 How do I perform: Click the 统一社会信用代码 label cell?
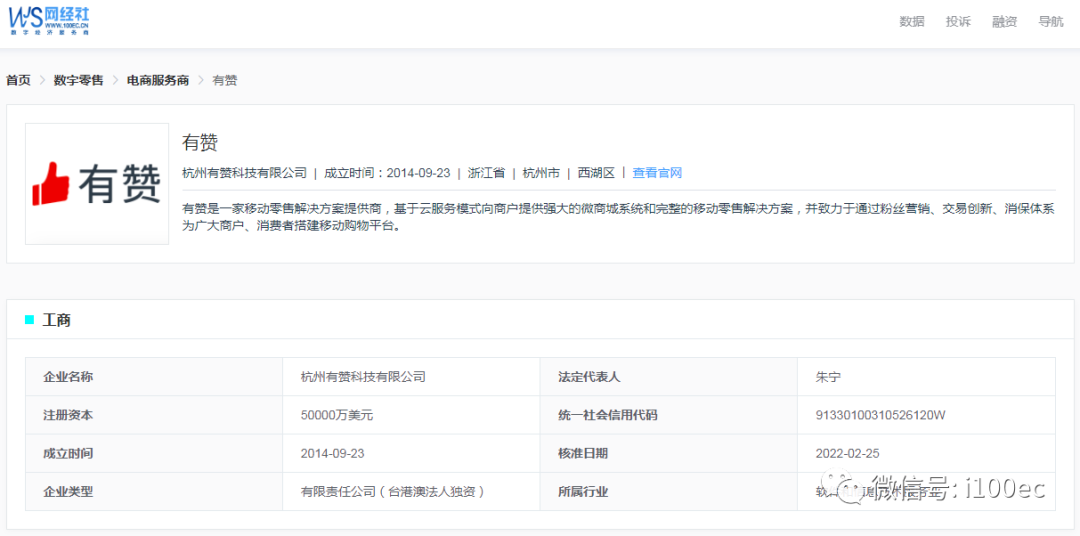pyautogui.click(x=669, y=415)
